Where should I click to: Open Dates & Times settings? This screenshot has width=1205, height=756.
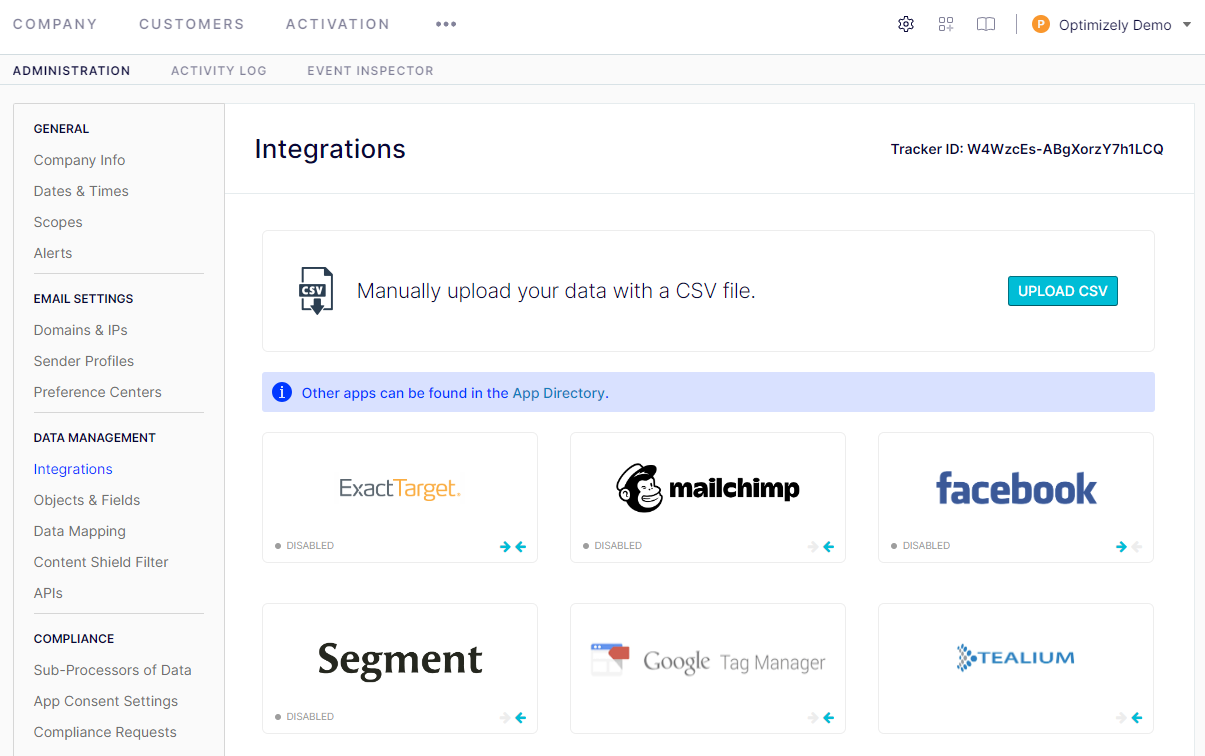point(81,191)
